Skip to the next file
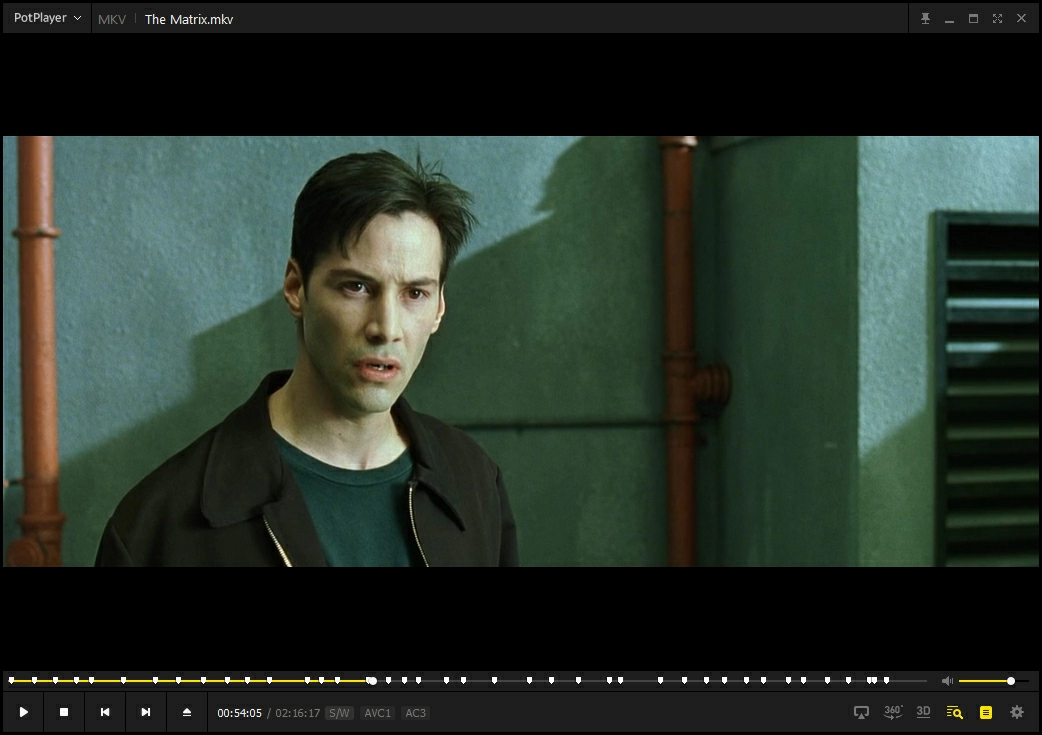The height and width of the screenshot is (735, 1042). [x=146, y=712]
